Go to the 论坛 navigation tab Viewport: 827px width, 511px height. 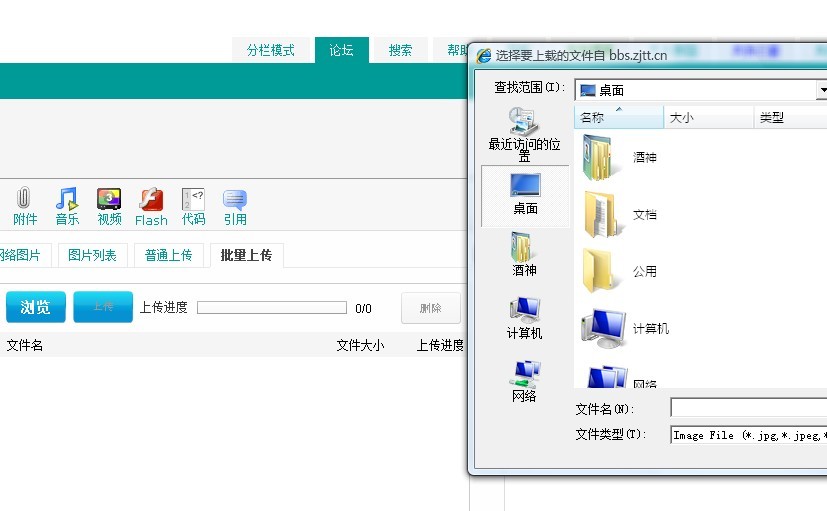coord(342,50)
